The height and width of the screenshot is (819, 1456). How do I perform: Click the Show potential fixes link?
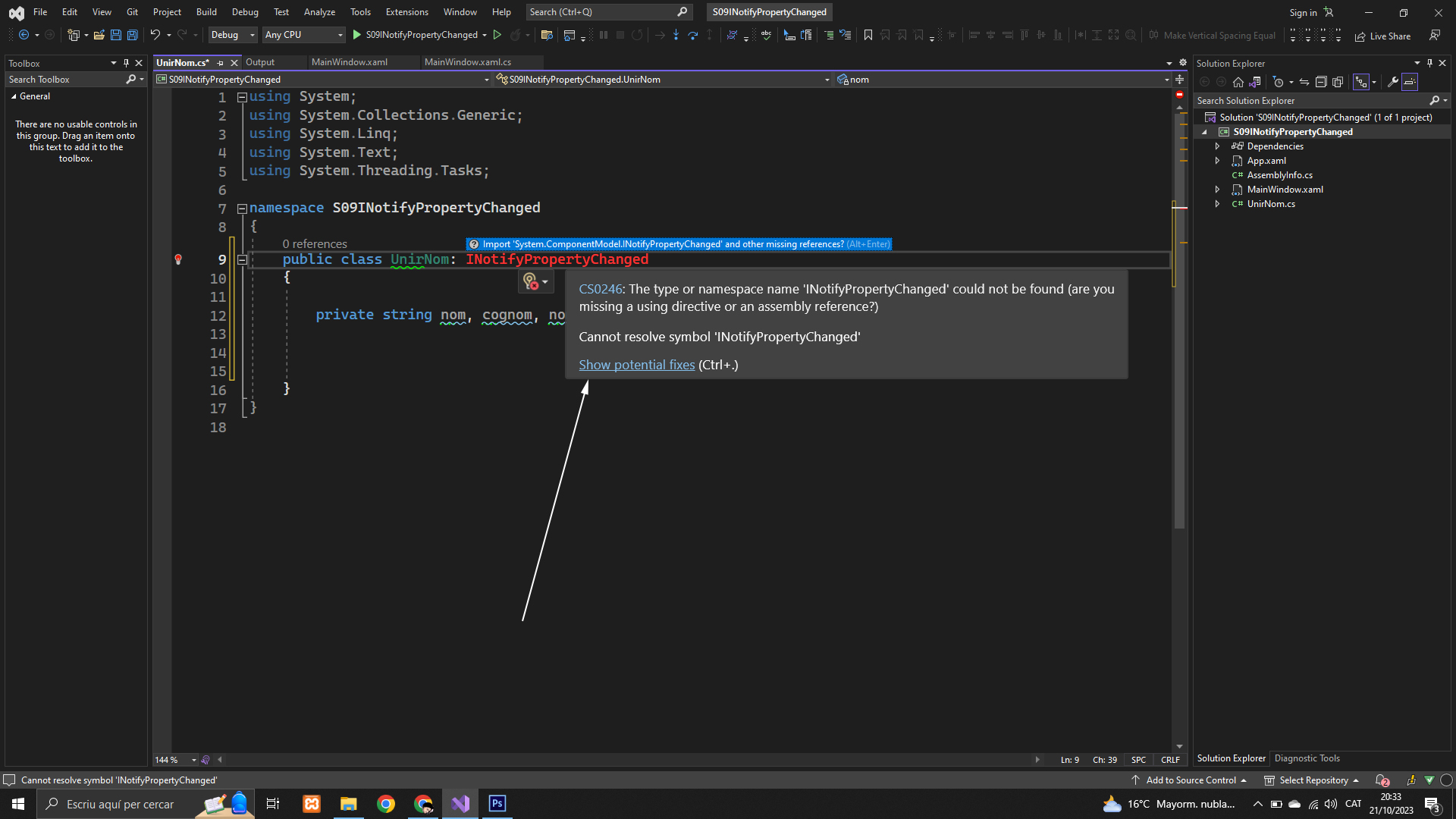tap(636, 365)
